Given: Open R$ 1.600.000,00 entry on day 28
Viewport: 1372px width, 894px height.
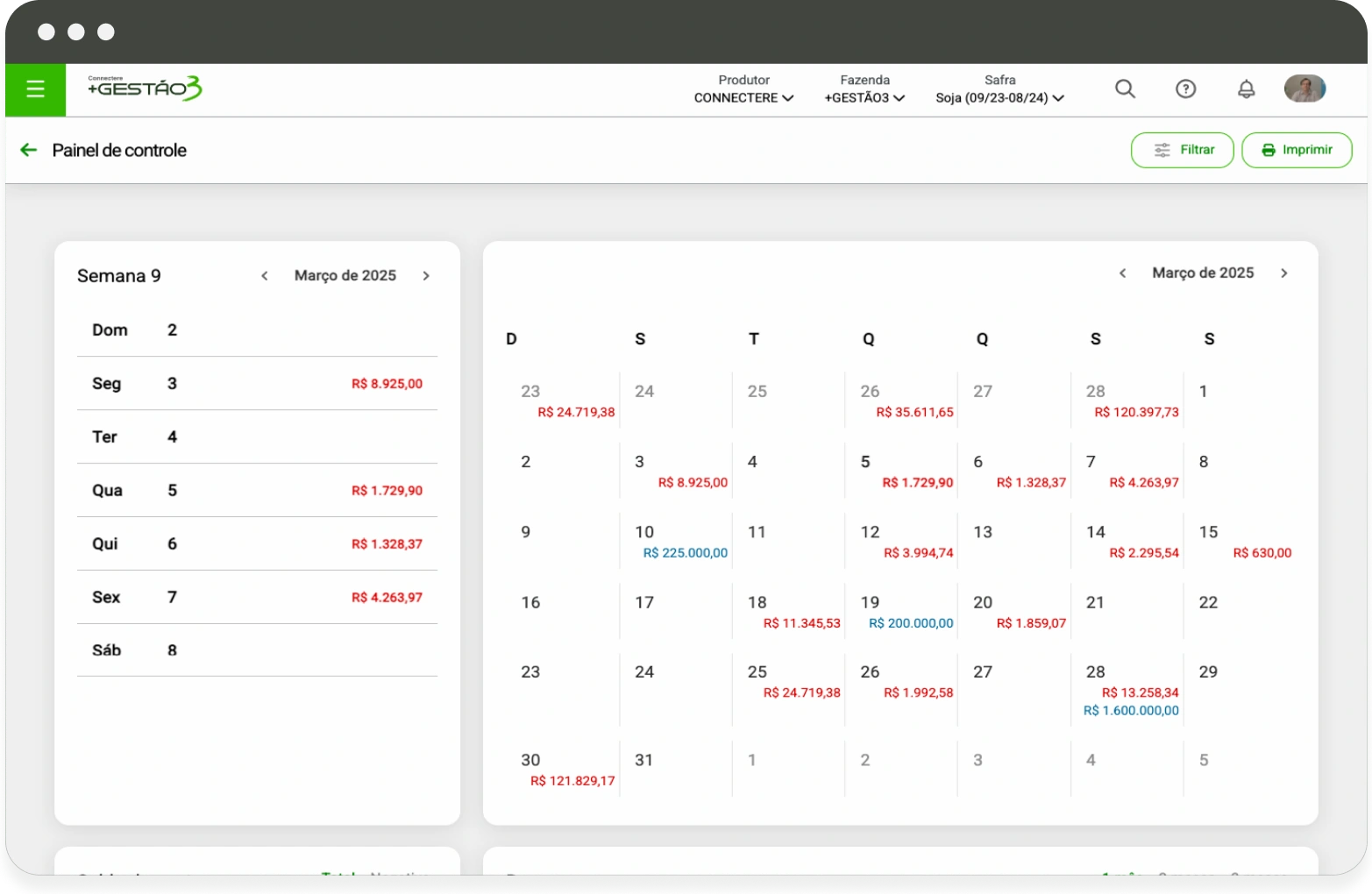Looking at the screenshot, I should (1131, 711).
